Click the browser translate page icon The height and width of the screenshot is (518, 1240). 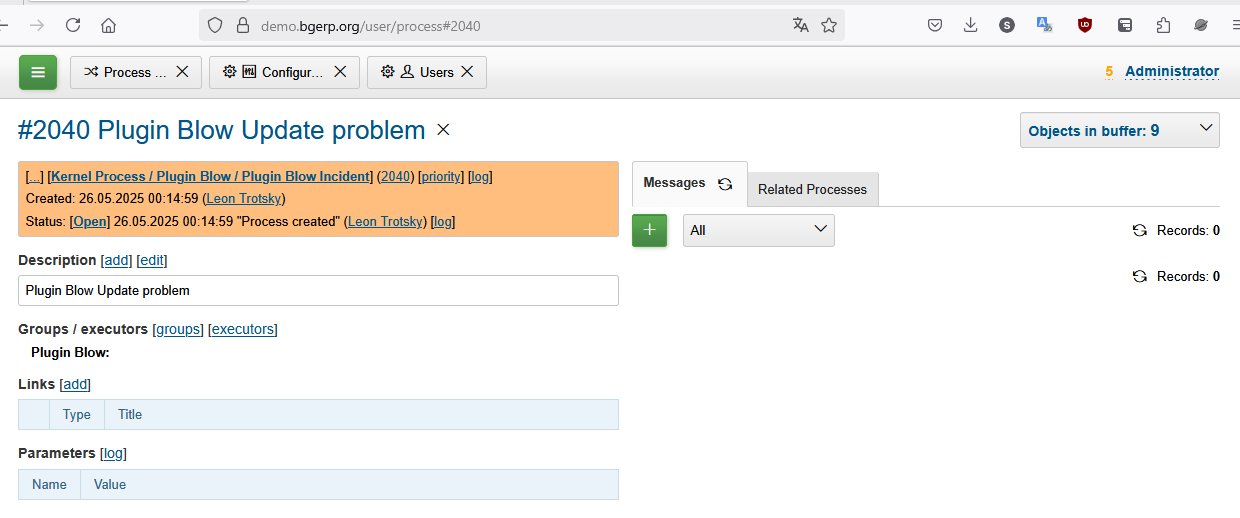[800, 26]
